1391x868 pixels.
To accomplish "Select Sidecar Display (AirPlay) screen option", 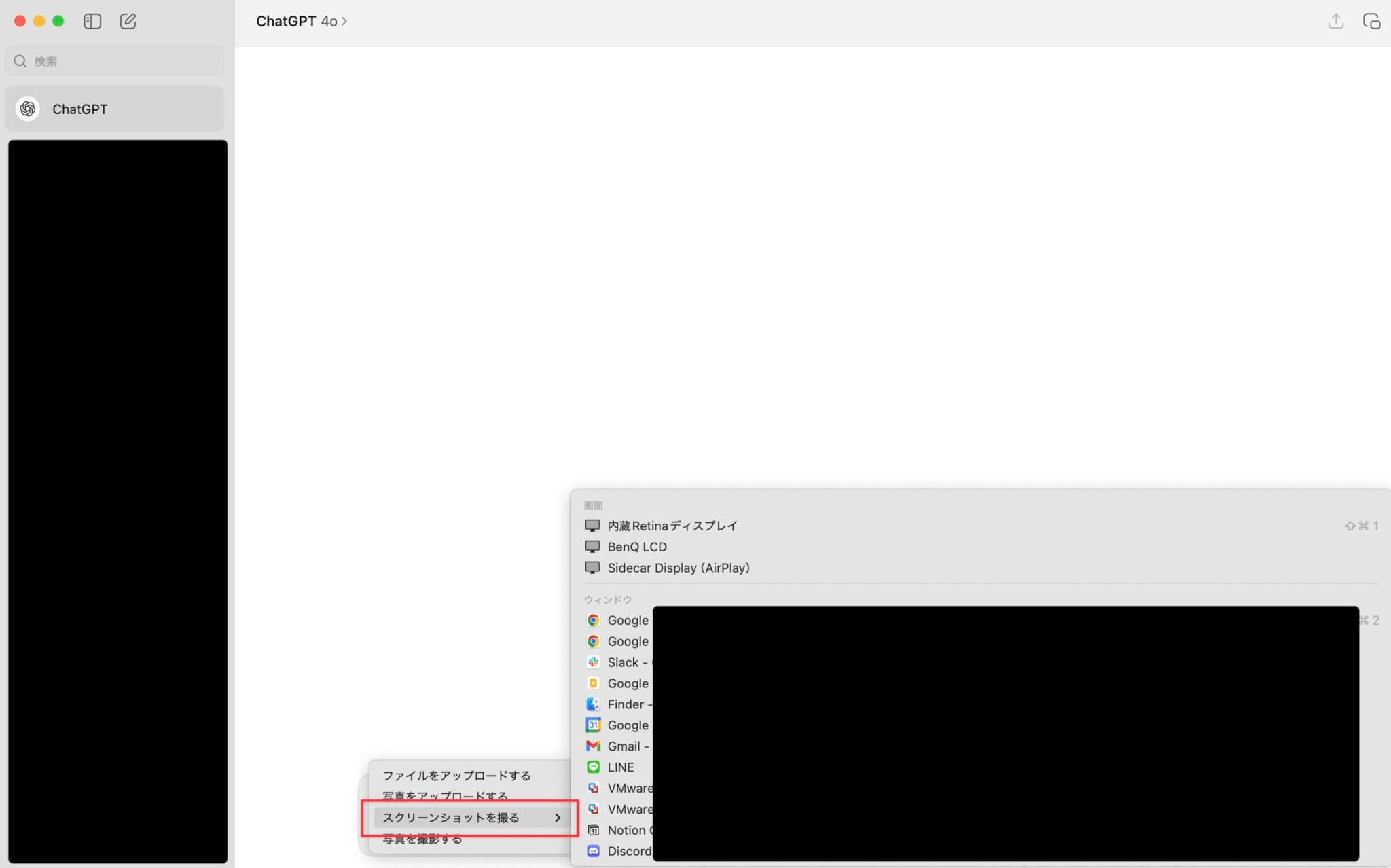I will tap(981, 568).
